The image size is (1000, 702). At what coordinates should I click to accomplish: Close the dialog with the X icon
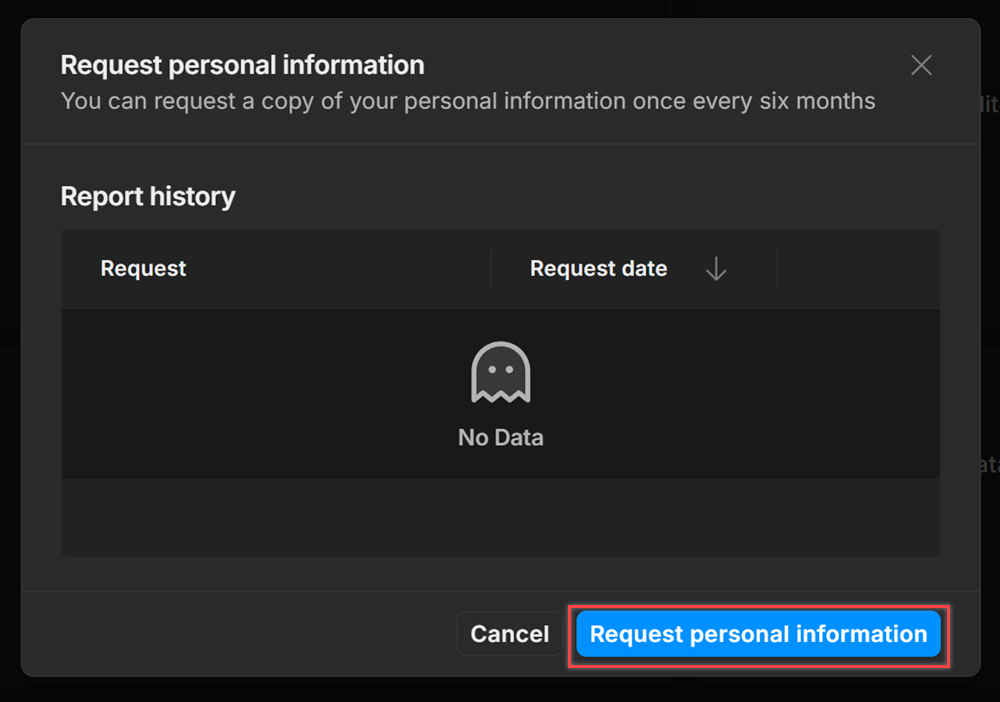(x=921, y=65)
